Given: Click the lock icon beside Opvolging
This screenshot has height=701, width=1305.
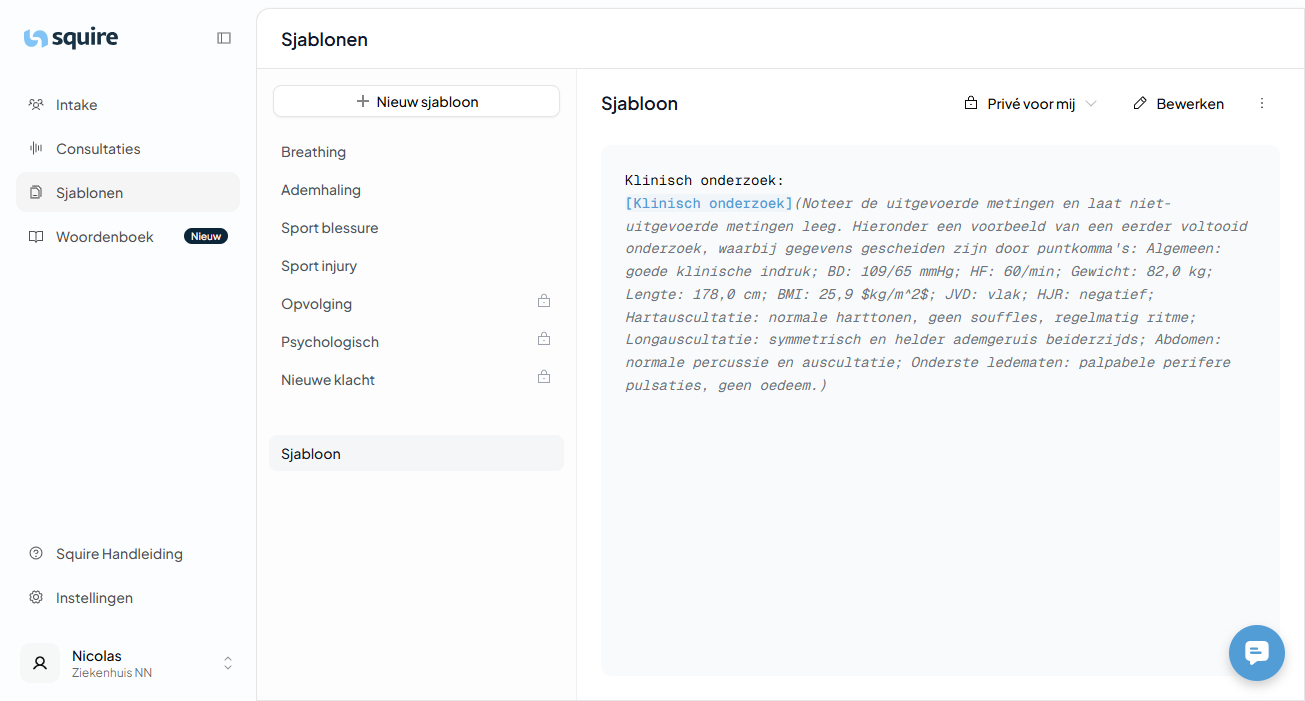Looking at the screenshot, I should [x=544, y=301].
